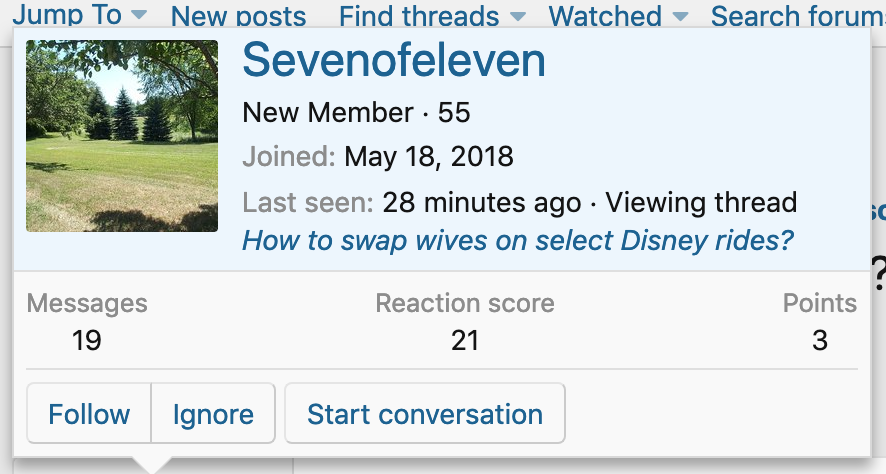Click the Points label

[820, 304]
